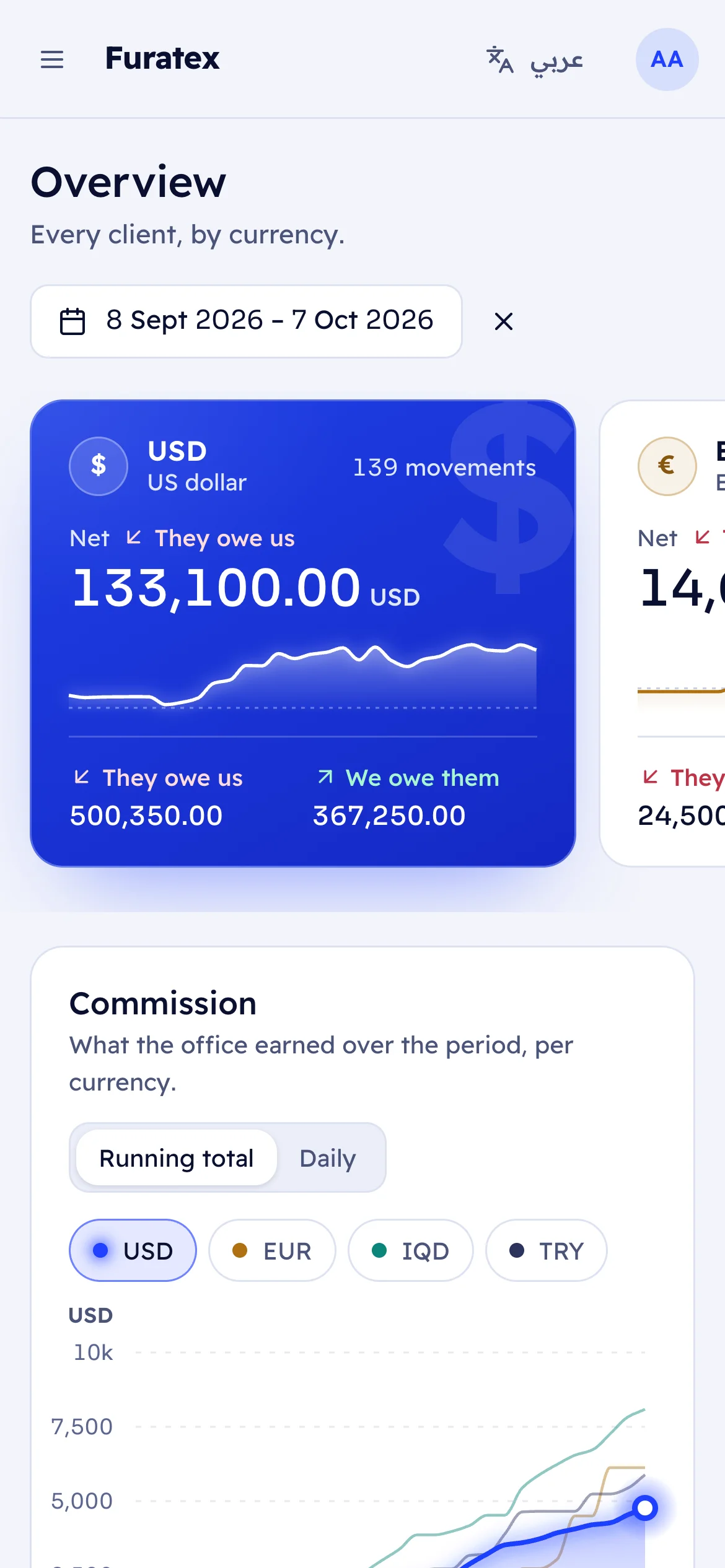
Task: Click the calendar icon in date range
Action: point(72,321)
